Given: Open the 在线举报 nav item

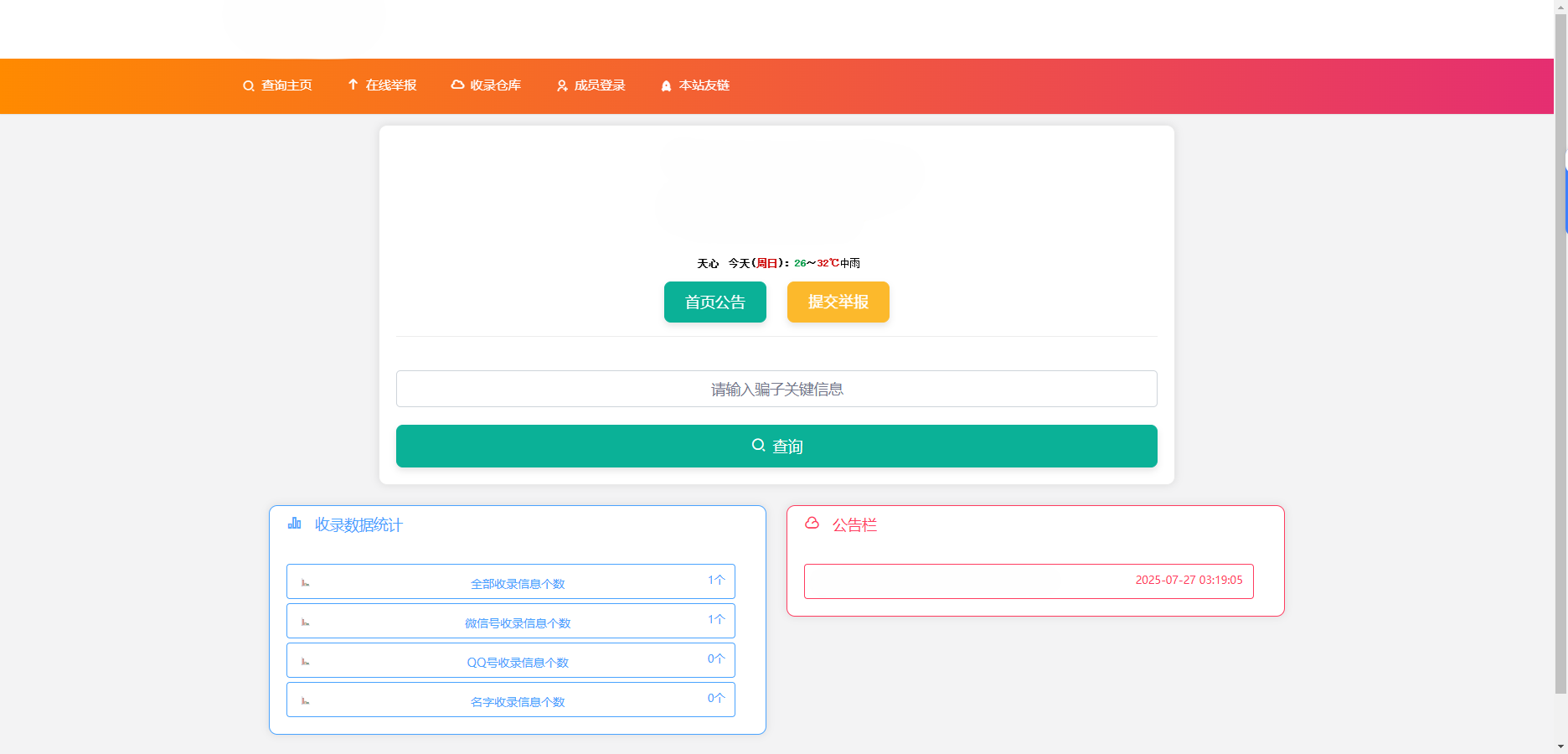Looking at the screenshot, I should click(x=382, y=85).
